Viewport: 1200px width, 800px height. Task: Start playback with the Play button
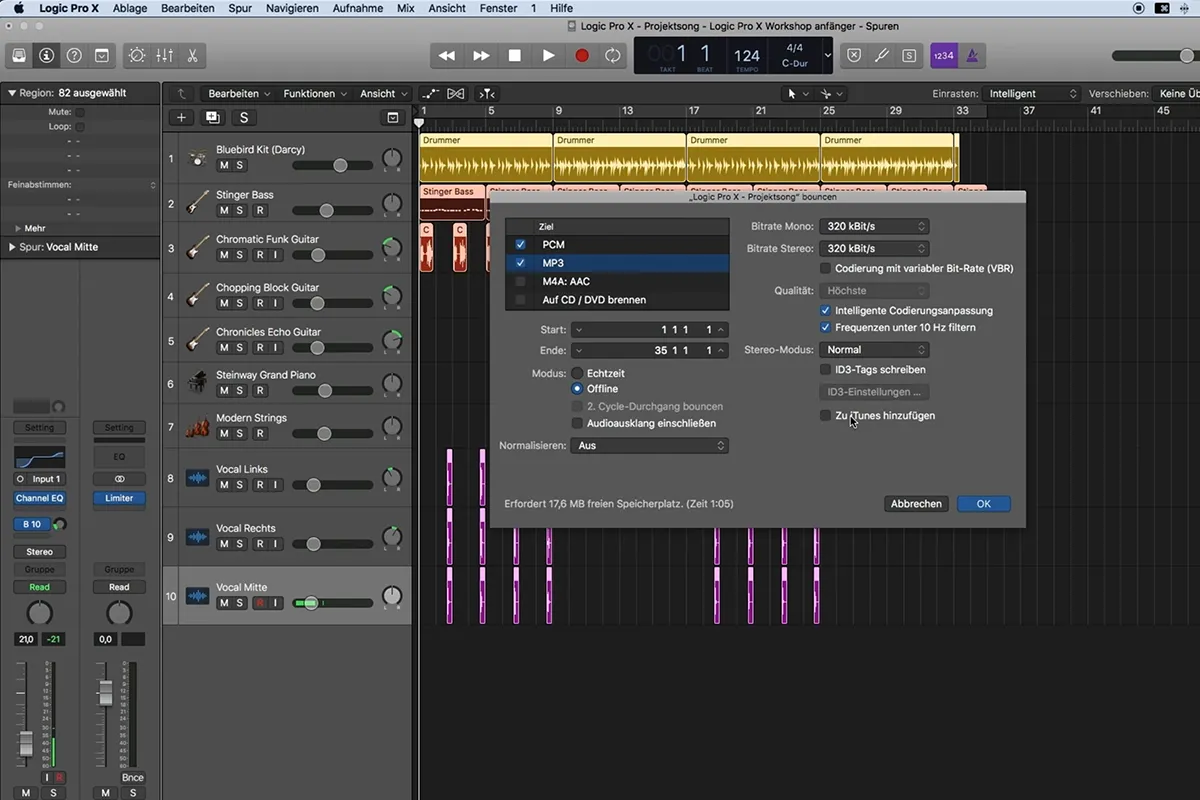(548, 56)
